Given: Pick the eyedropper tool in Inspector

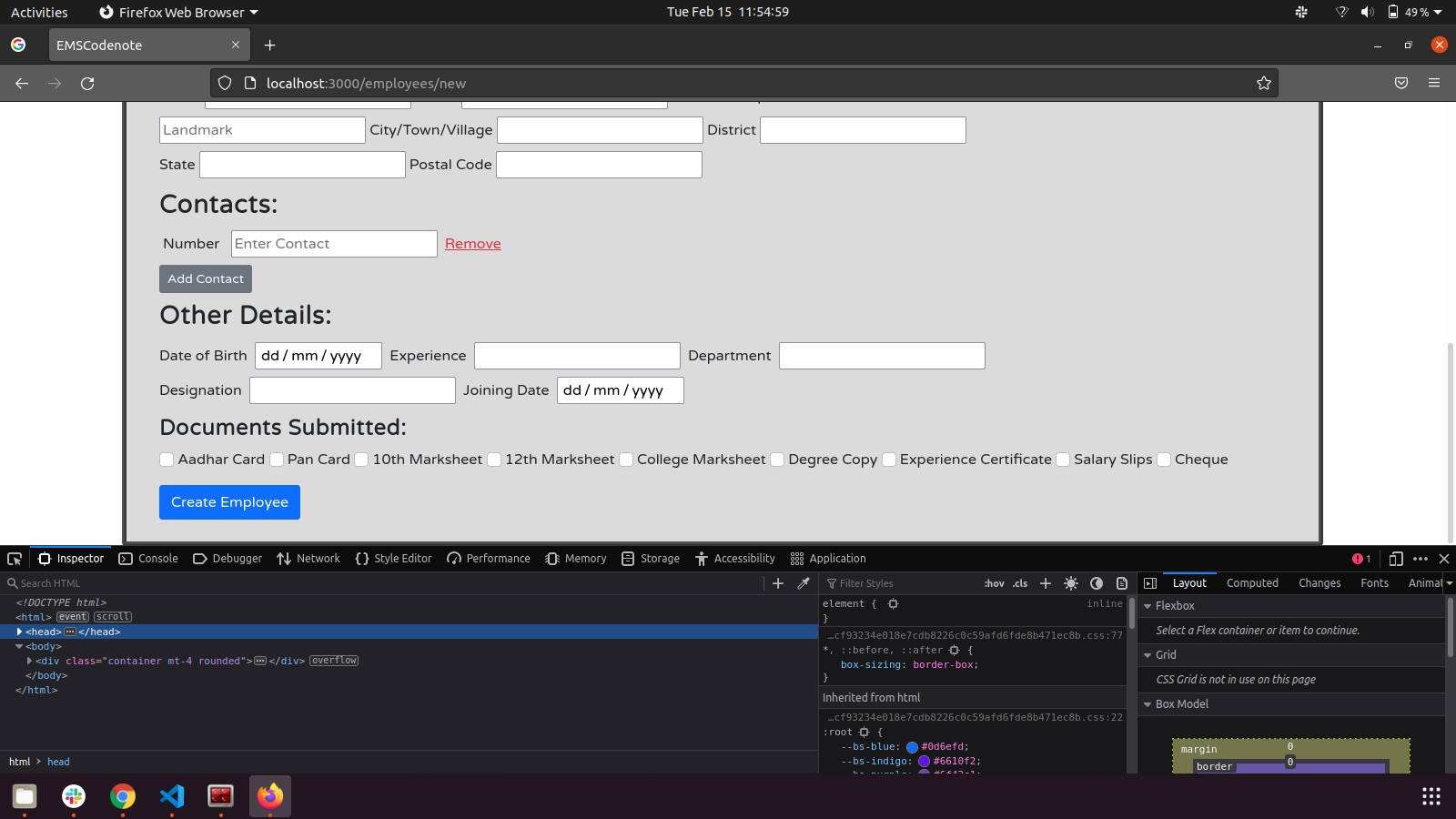Looking at the screenshot, I should (x=804, y=583).
